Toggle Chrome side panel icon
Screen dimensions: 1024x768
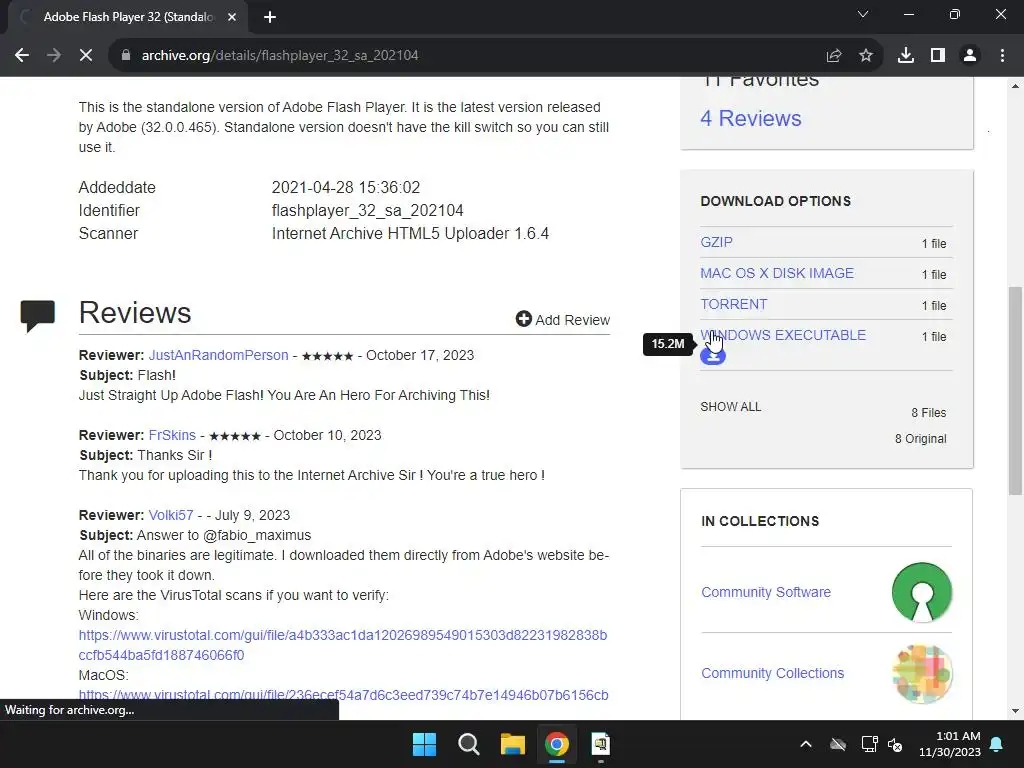(938, 56)
